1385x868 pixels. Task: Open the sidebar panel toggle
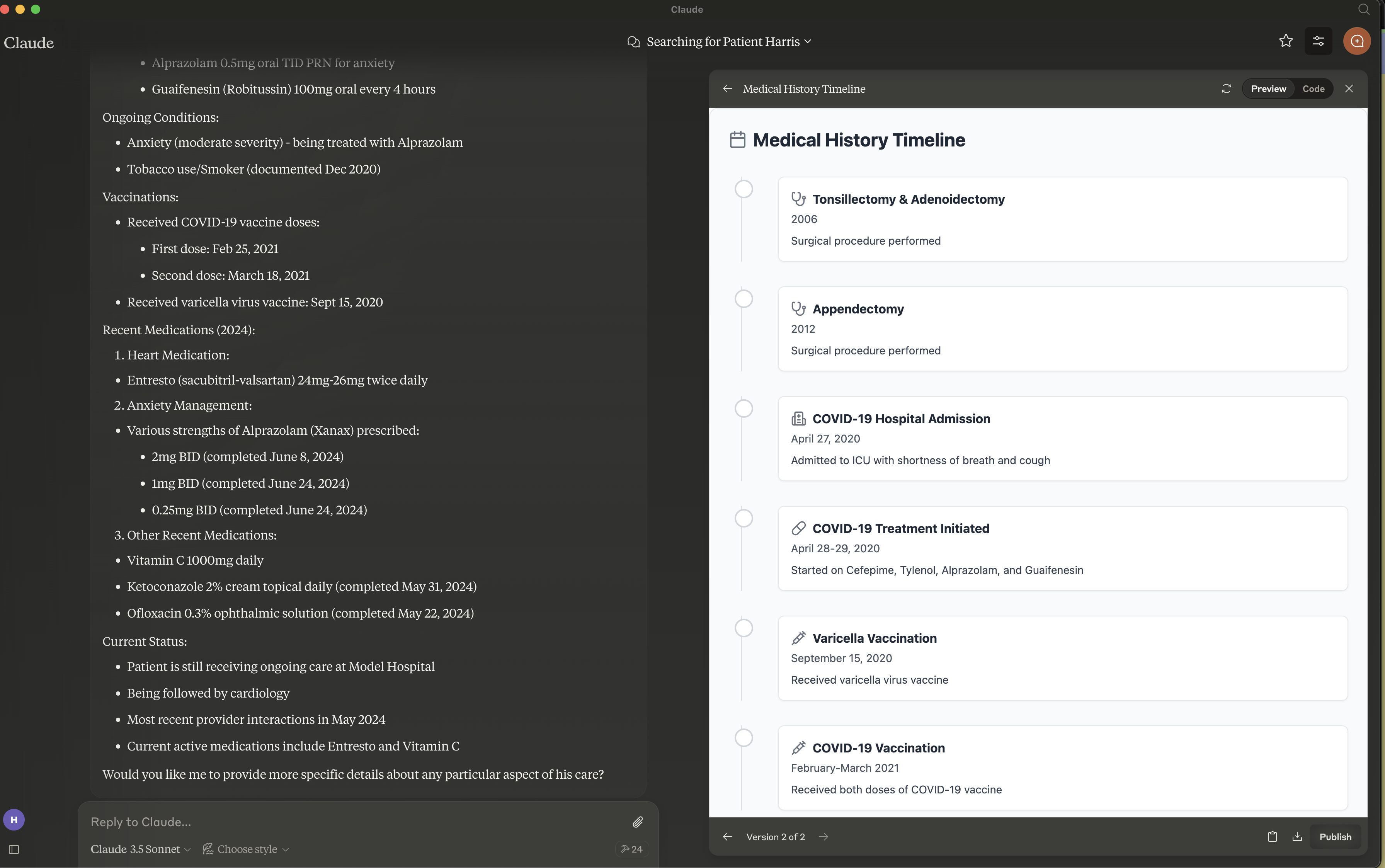pyautogui.click(x=14, y=849)
